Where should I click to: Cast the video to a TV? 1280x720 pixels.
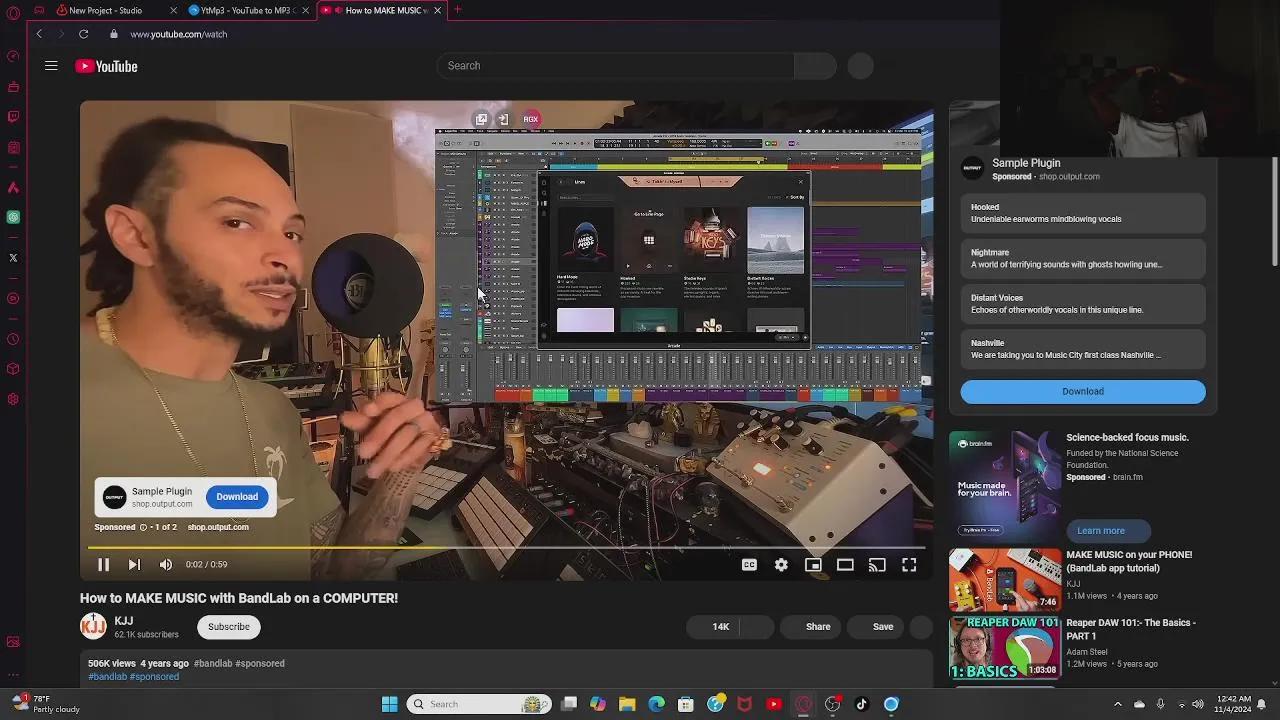tap(877, 565)
